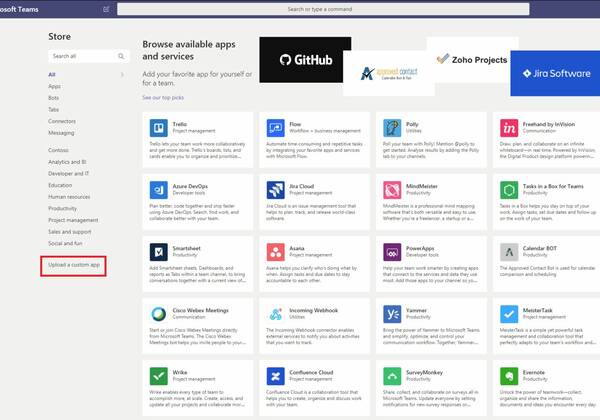Open the Flow app icon
The height and width of the screenshot is (420, 600).
click(x=276, y=128)
